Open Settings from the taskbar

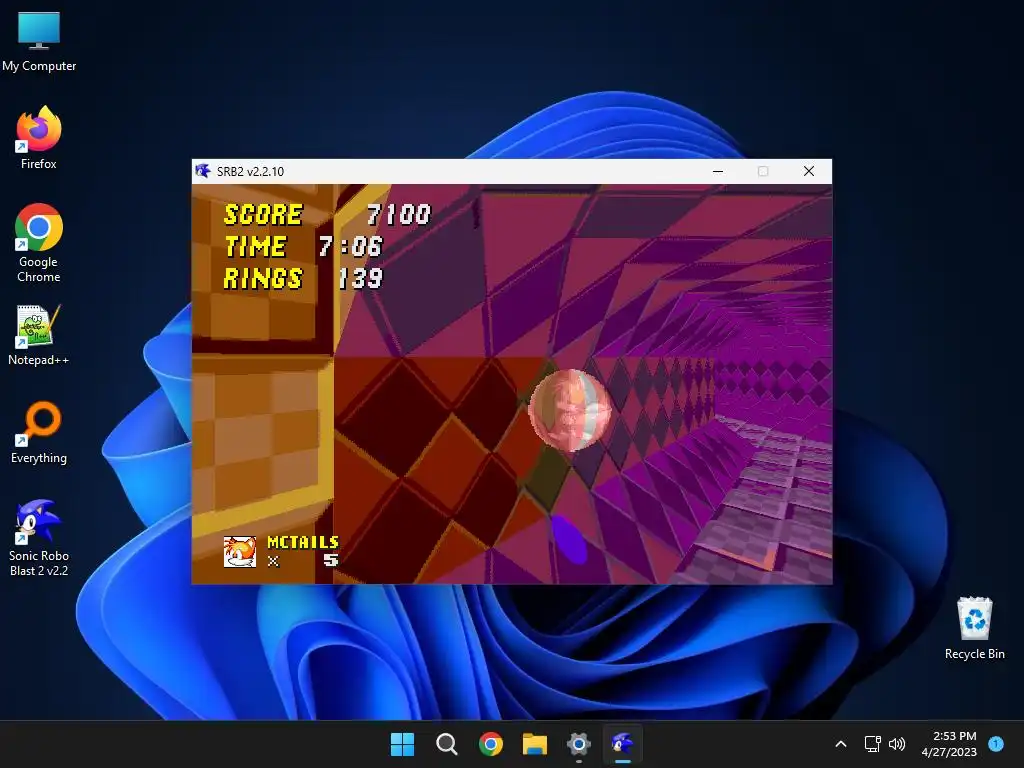tap(579, 744)
